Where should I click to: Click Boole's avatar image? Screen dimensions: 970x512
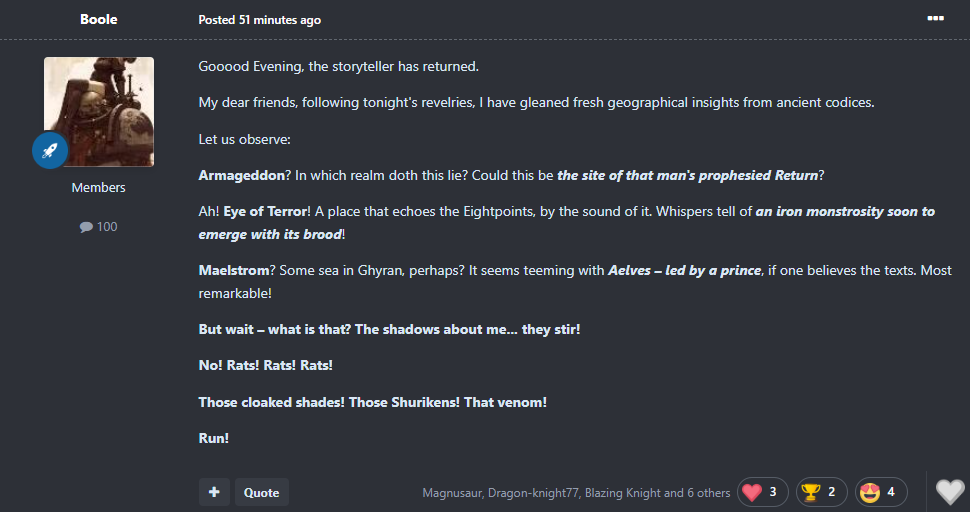[98, 111]
